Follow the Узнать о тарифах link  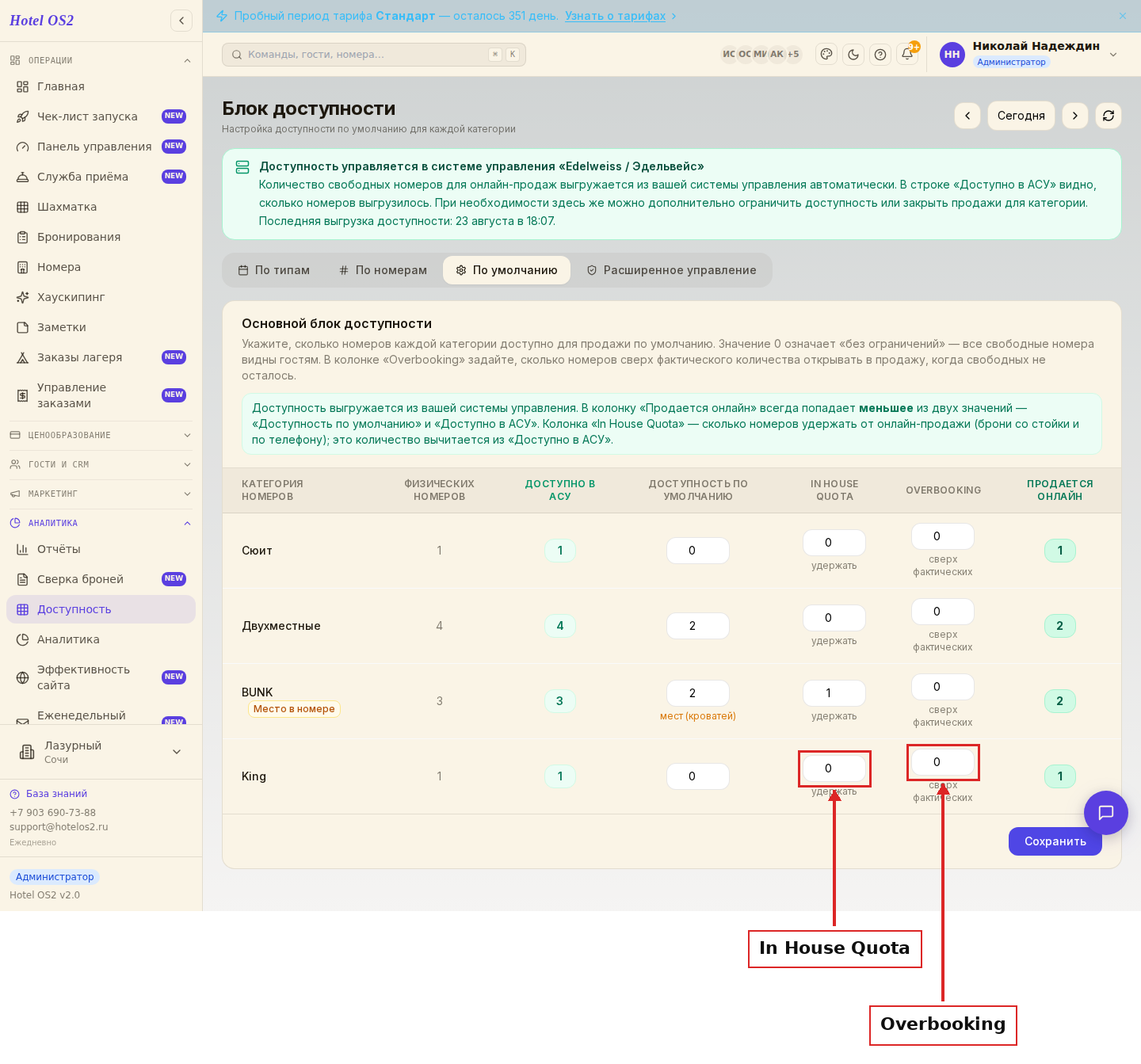(615, 16)
